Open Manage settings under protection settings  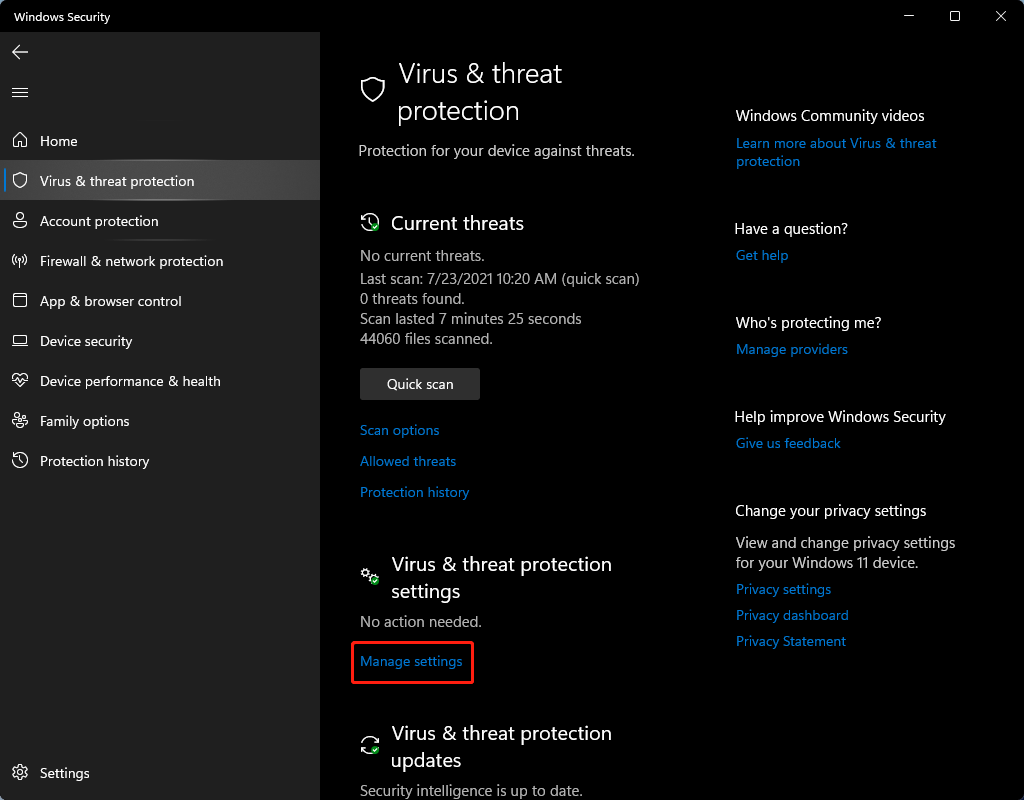411,661
